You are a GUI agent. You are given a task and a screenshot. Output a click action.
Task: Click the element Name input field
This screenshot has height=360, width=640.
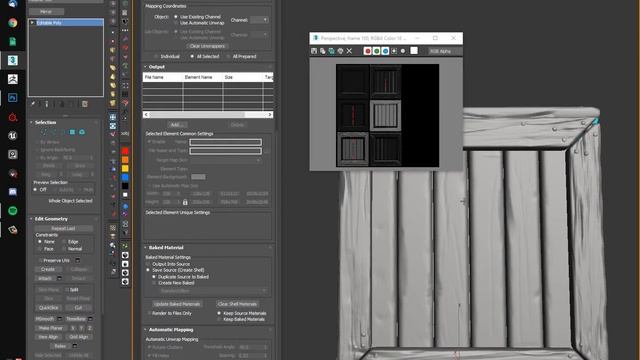pyautogui.click(x=225, y=142)
